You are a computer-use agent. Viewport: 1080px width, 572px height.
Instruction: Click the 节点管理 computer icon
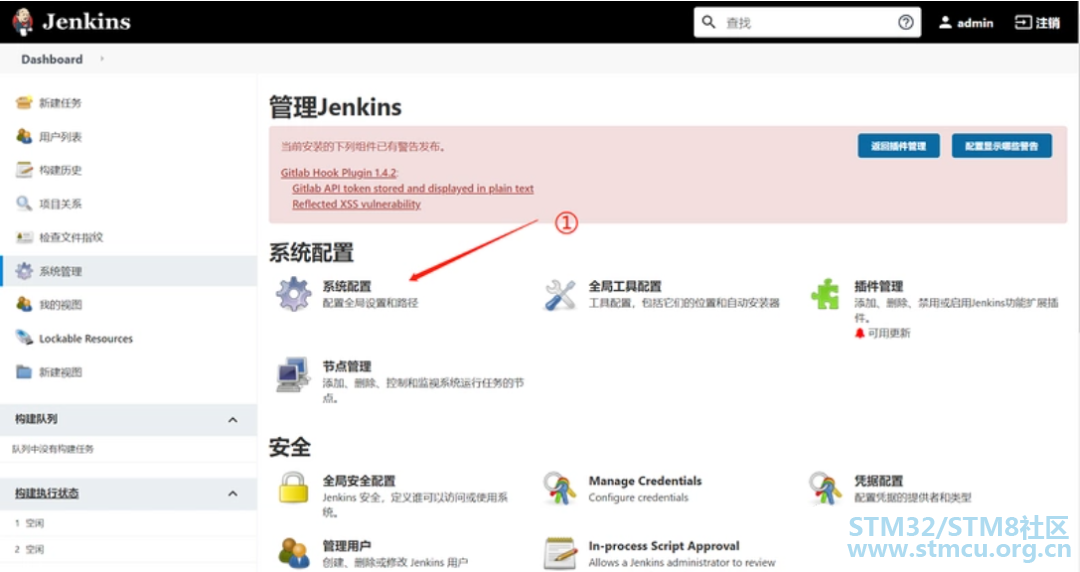[293, 374]
